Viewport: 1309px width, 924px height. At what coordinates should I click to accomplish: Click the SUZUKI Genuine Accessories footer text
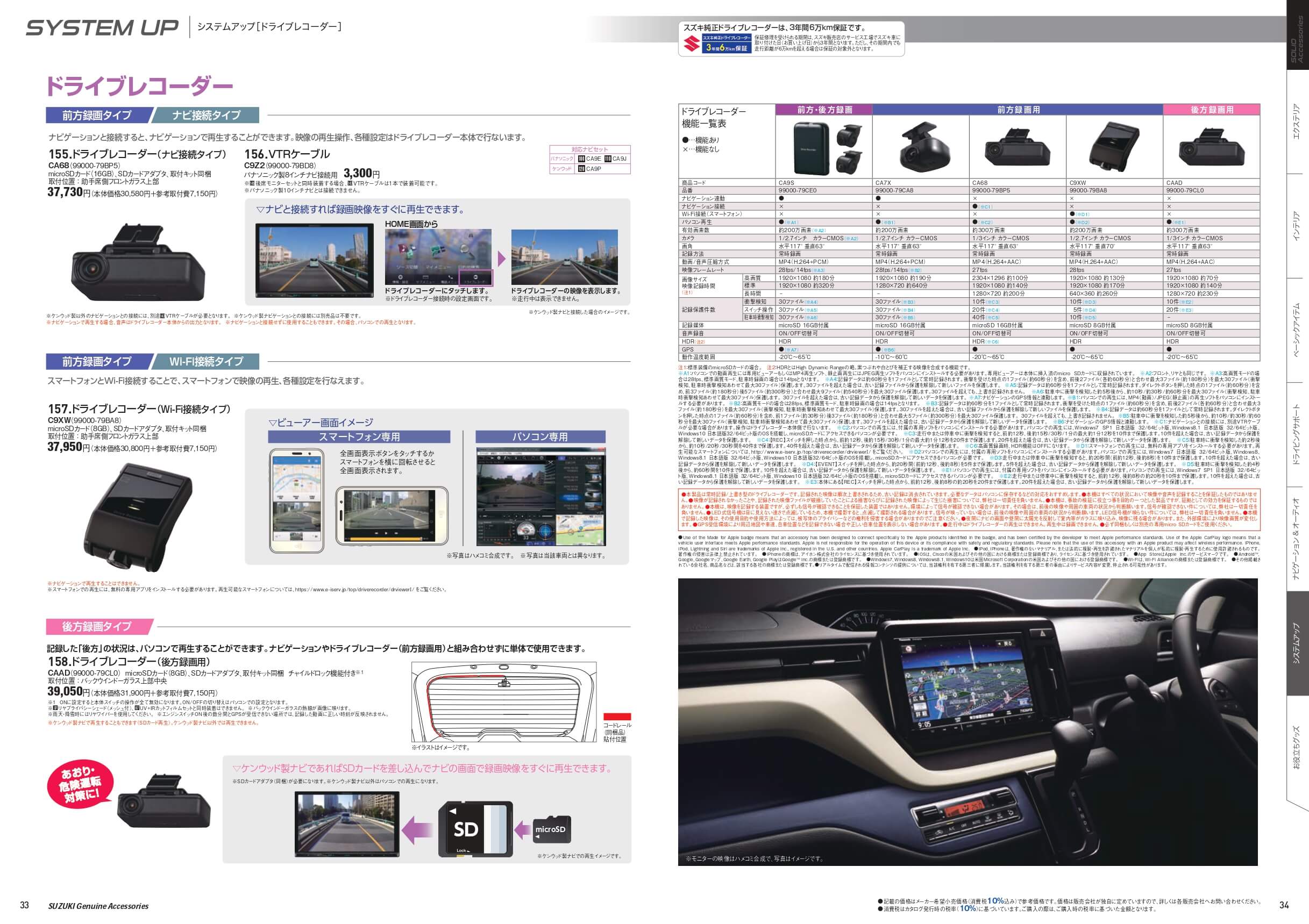pyautogui.click(x=98, y=906)
